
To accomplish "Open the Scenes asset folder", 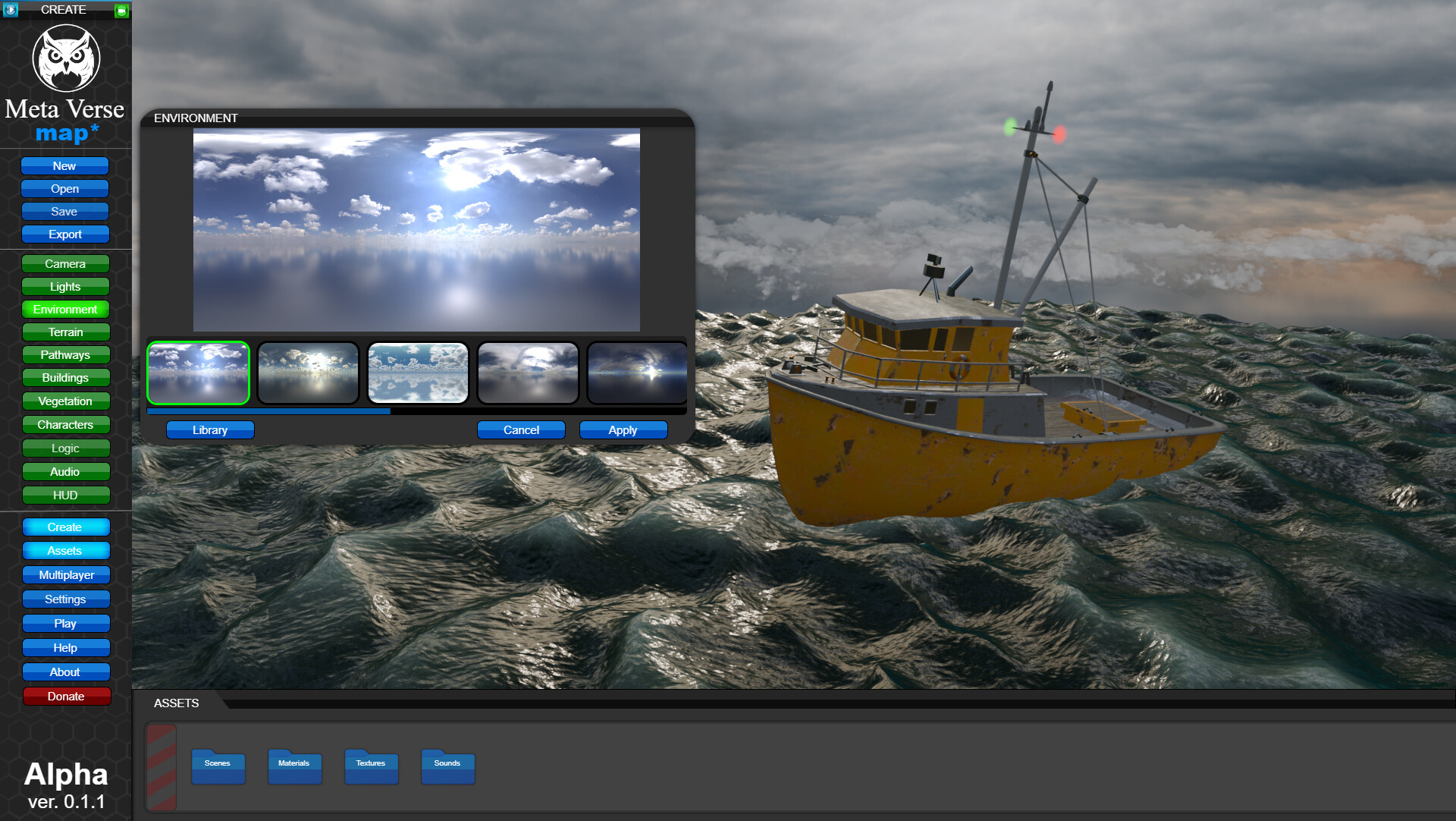I will [x=218, y=766].
